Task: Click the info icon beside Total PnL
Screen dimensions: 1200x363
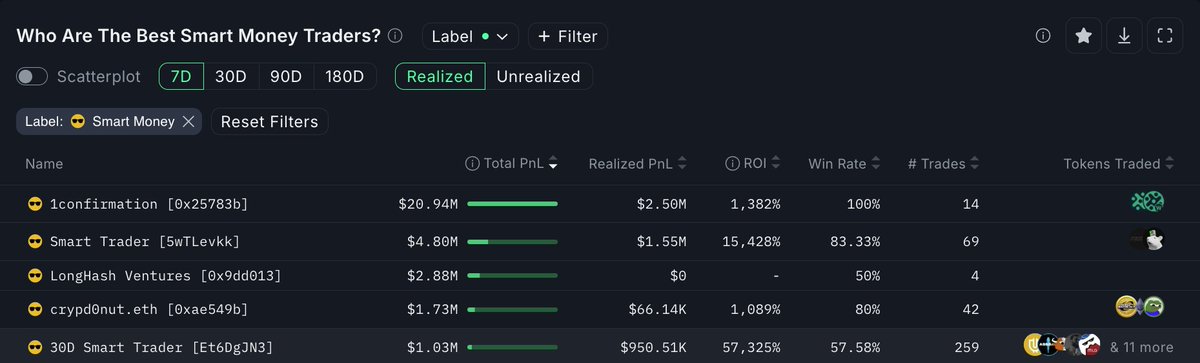Action: pyautogui.click(x=472, y=164)
